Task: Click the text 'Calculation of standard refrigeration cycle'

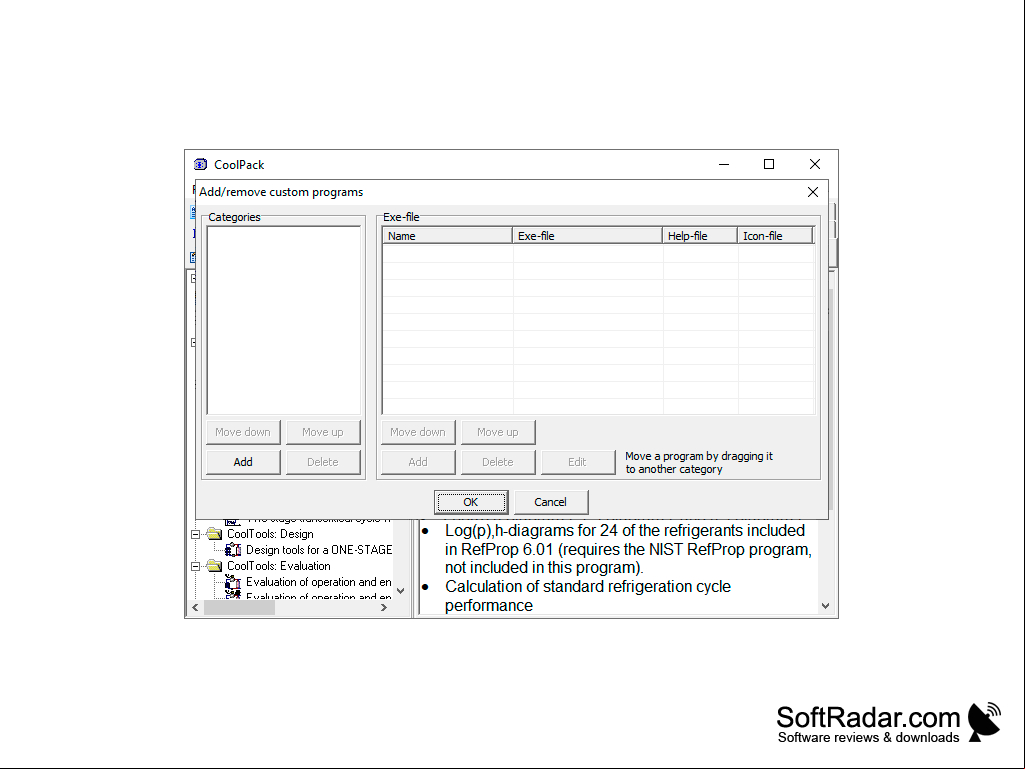Action: click(x=588, y=587)
